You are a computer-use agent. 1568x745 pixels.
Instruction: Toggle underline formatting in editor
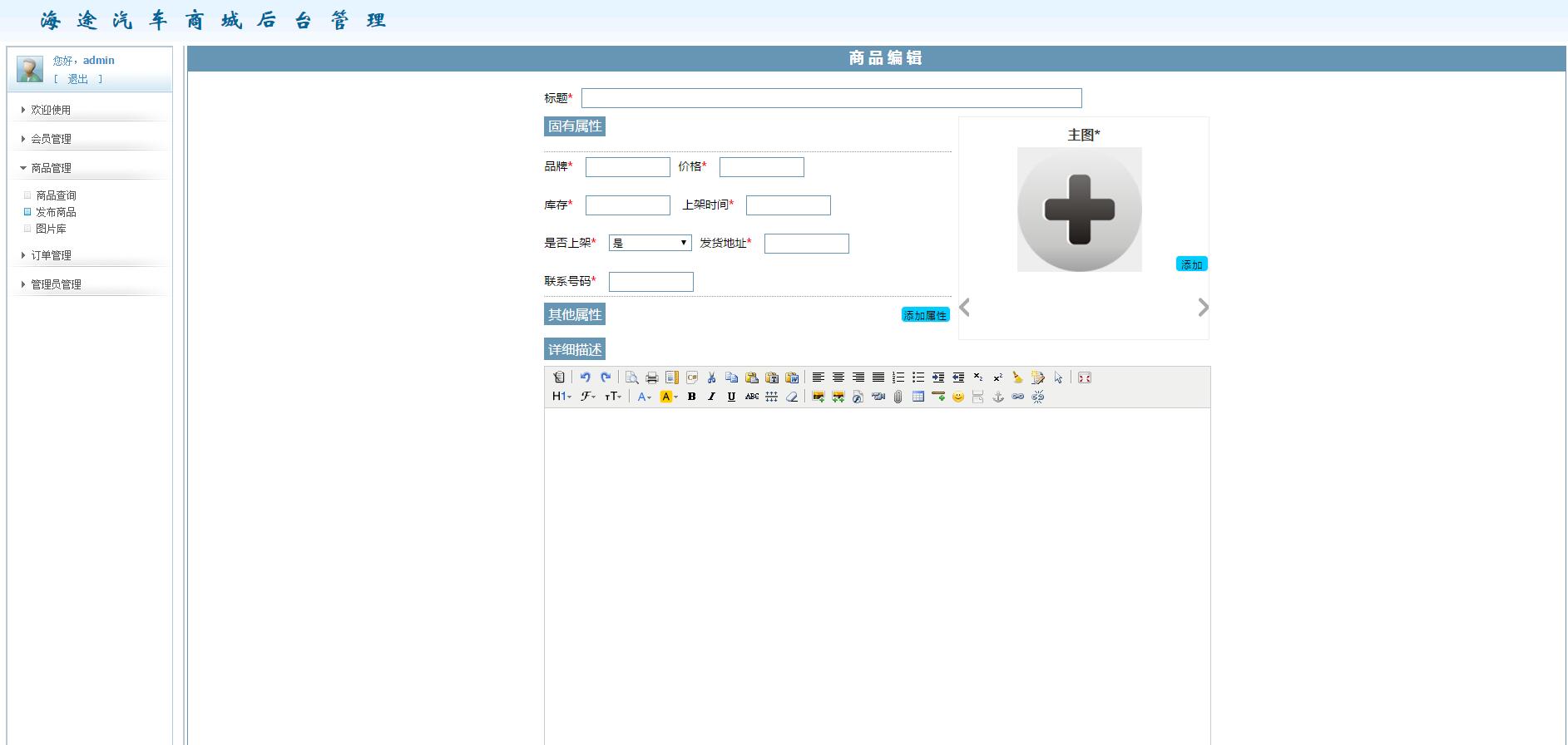point(731,397)
